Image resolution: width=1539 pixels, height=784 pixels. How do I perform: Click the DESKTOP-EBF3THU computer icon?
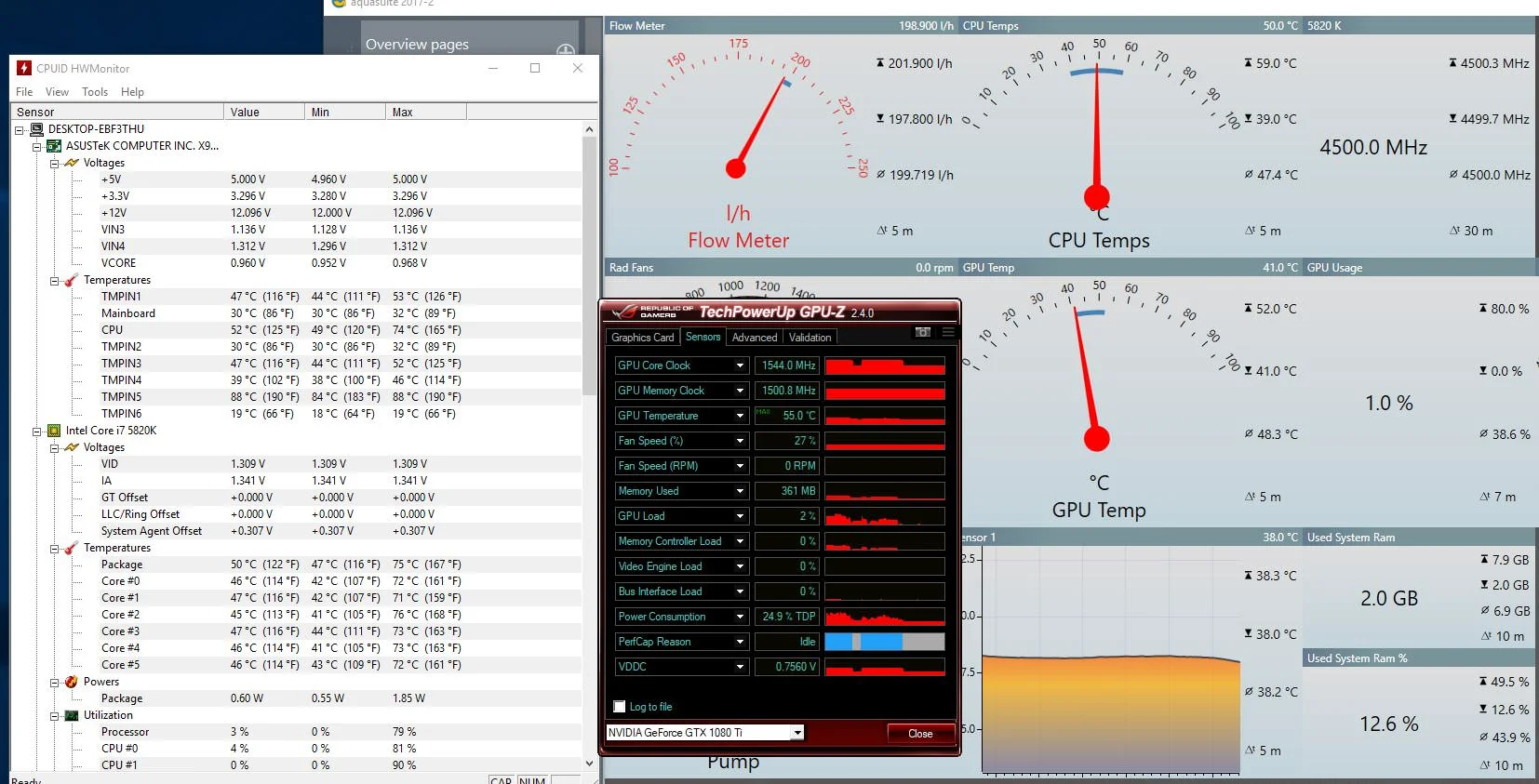[37, 129]
